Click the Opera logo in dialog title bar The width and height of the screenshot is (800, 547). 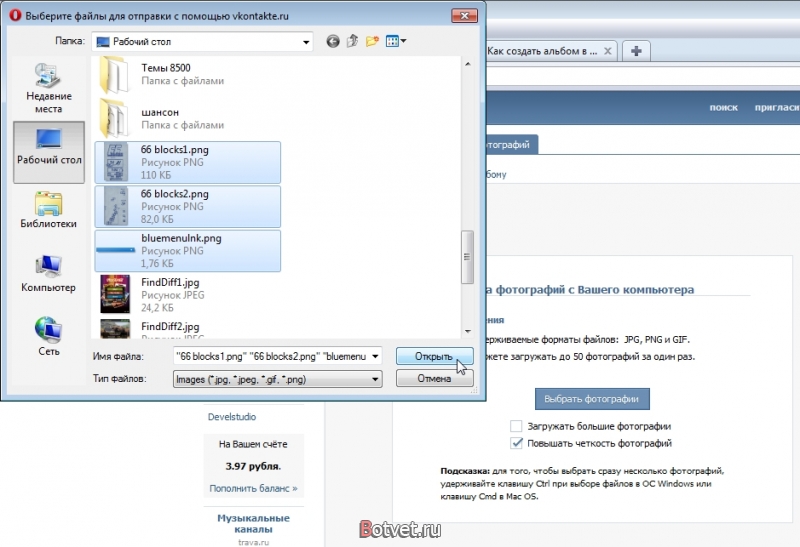[x=15, y=15]
